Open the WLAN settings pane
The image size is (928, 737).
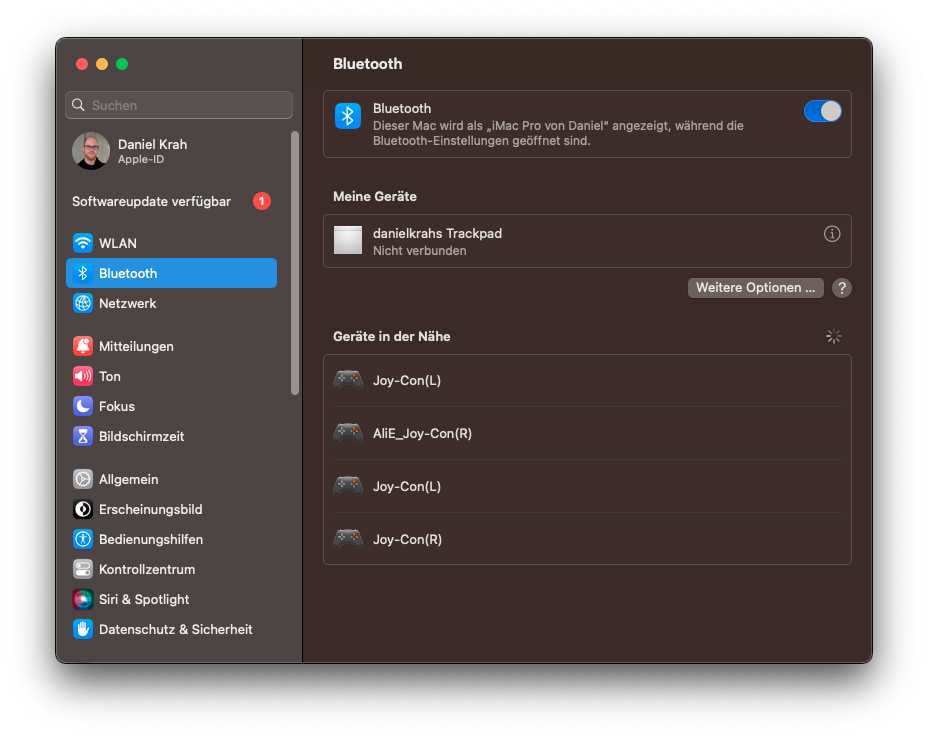coord(171,243)
